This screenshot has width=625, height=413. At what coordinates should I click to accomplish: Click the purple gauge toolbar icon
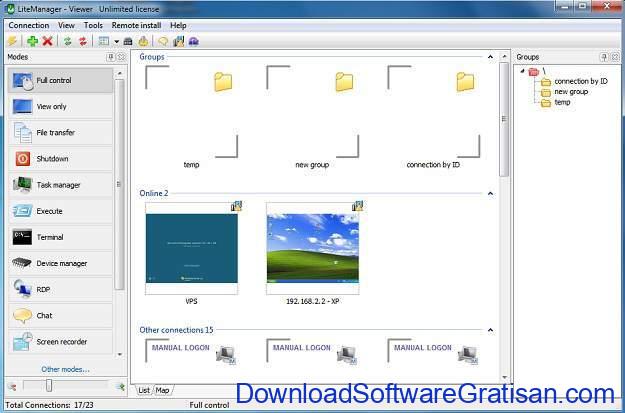193,41
